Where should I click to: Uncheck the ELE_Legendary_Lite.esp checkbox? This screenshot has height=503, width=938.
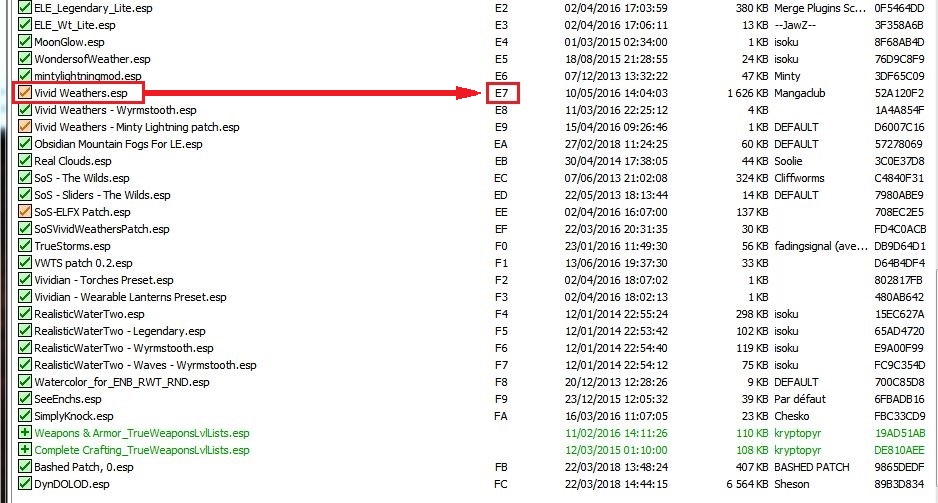point(25,8)
